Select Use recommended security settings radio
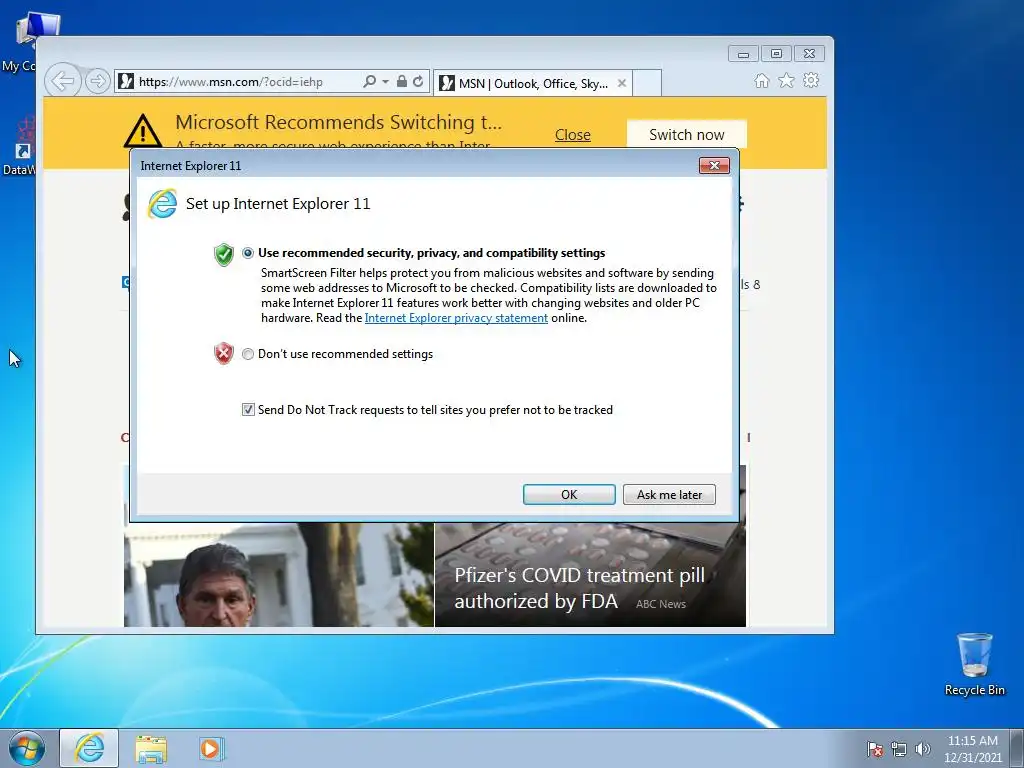The width and height of the screenshot is (1024, 768). coord(248,253)
